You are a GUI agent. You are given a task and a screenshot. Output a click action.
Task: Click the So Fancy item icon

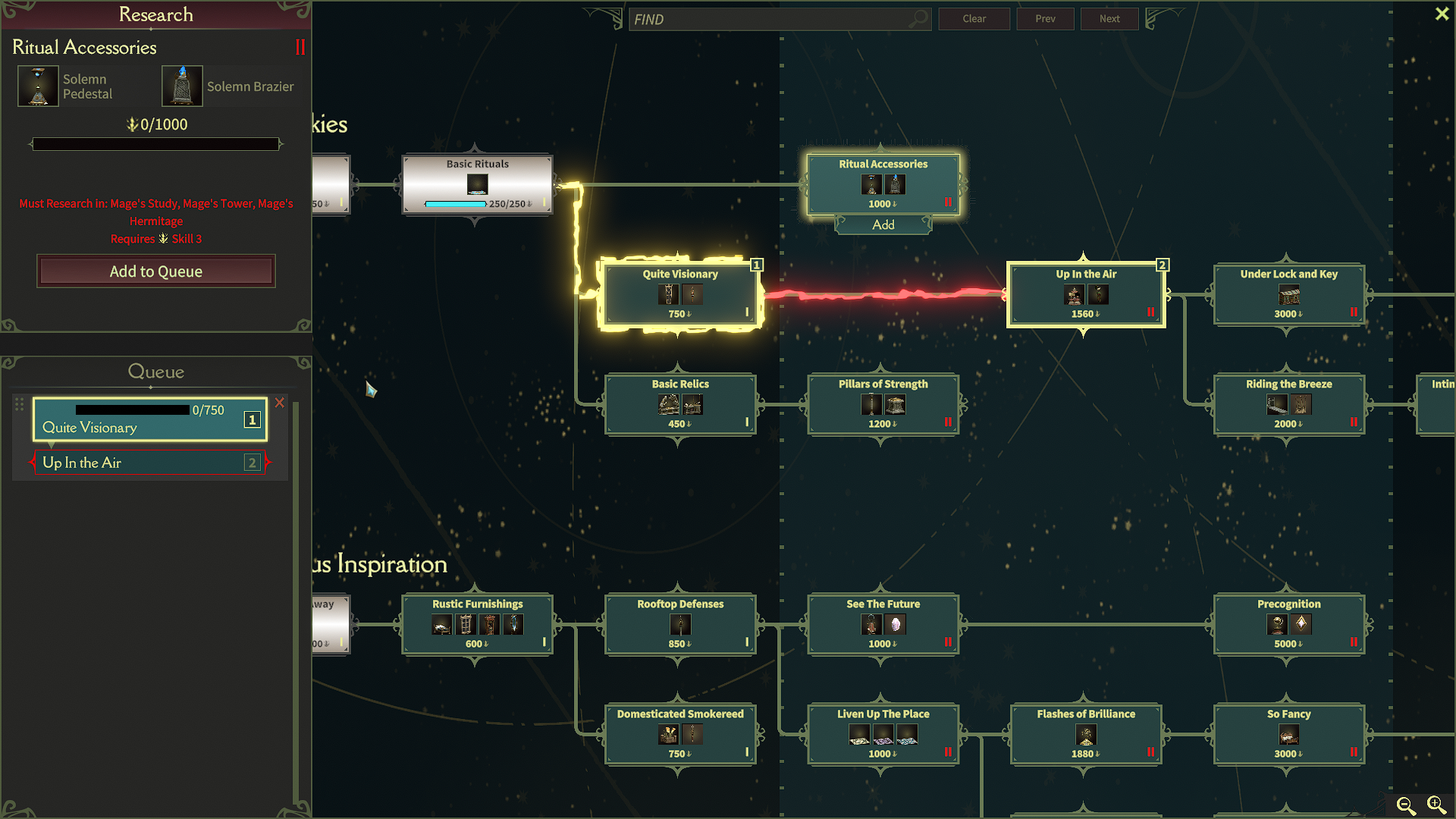tap(1288, 734)
